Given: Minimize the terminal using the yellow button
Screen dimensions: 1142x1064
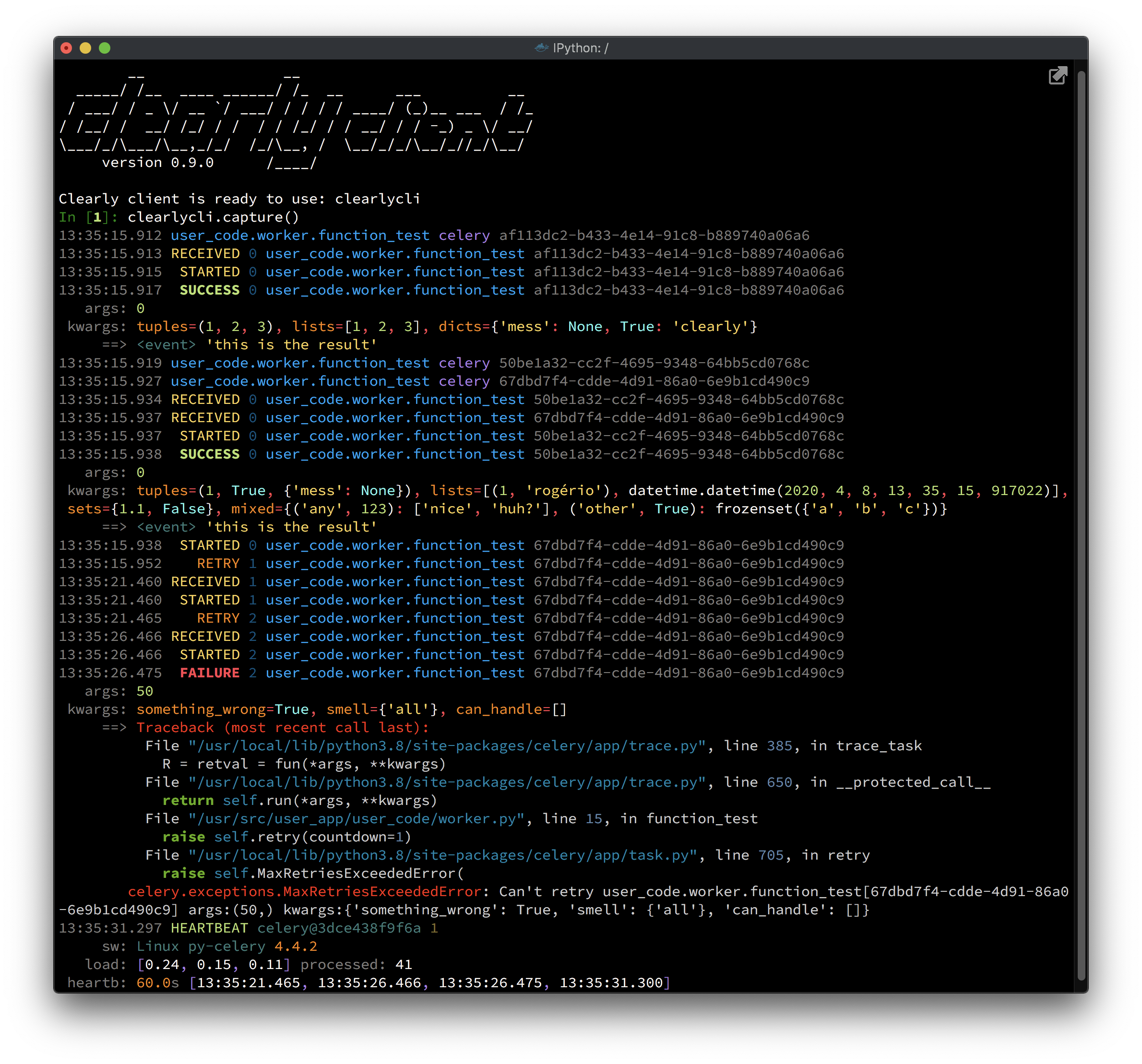Looking at the screenshot, I should 85,47.
